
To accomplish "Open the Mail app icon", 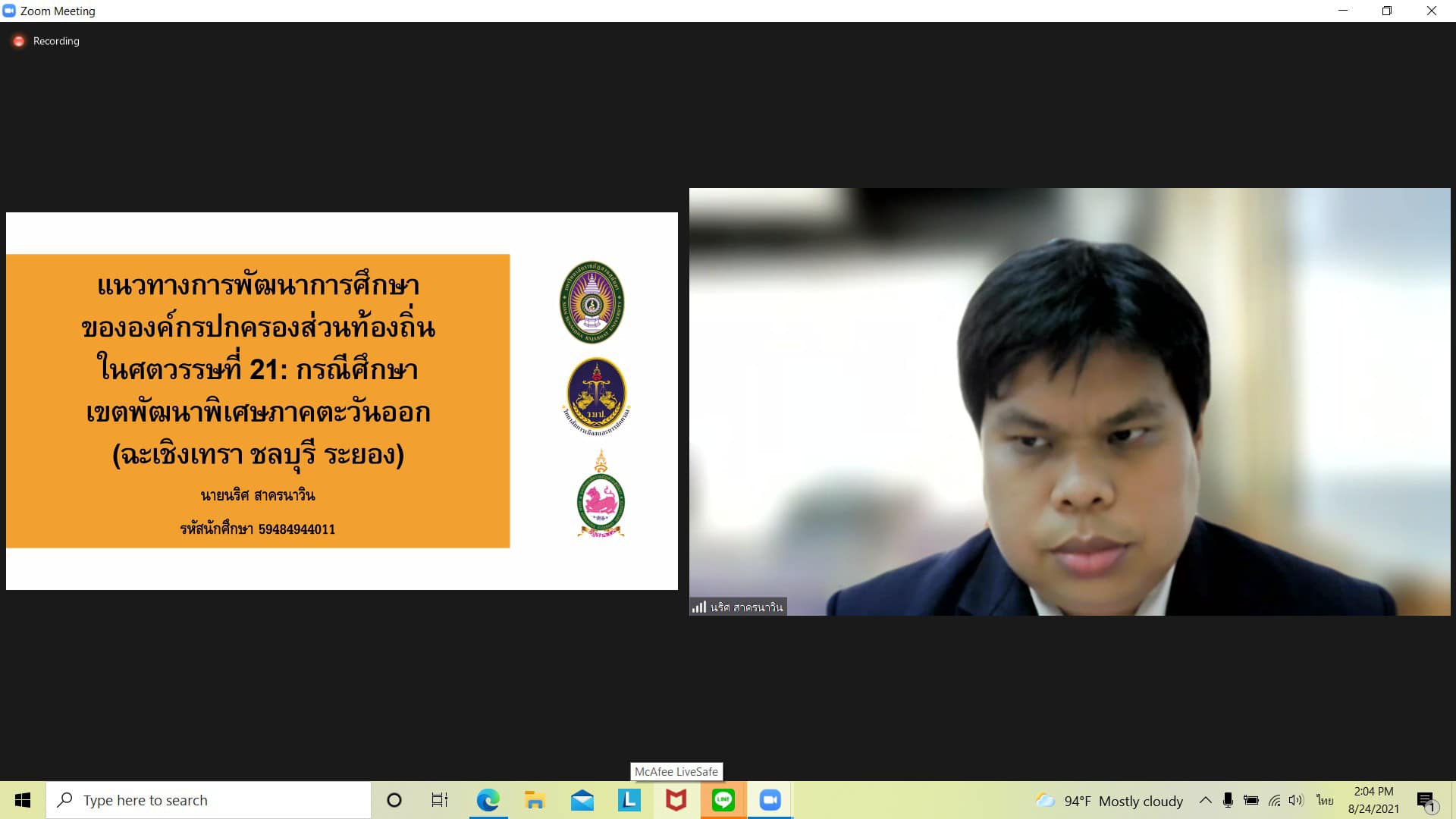I will coord(582,800).
